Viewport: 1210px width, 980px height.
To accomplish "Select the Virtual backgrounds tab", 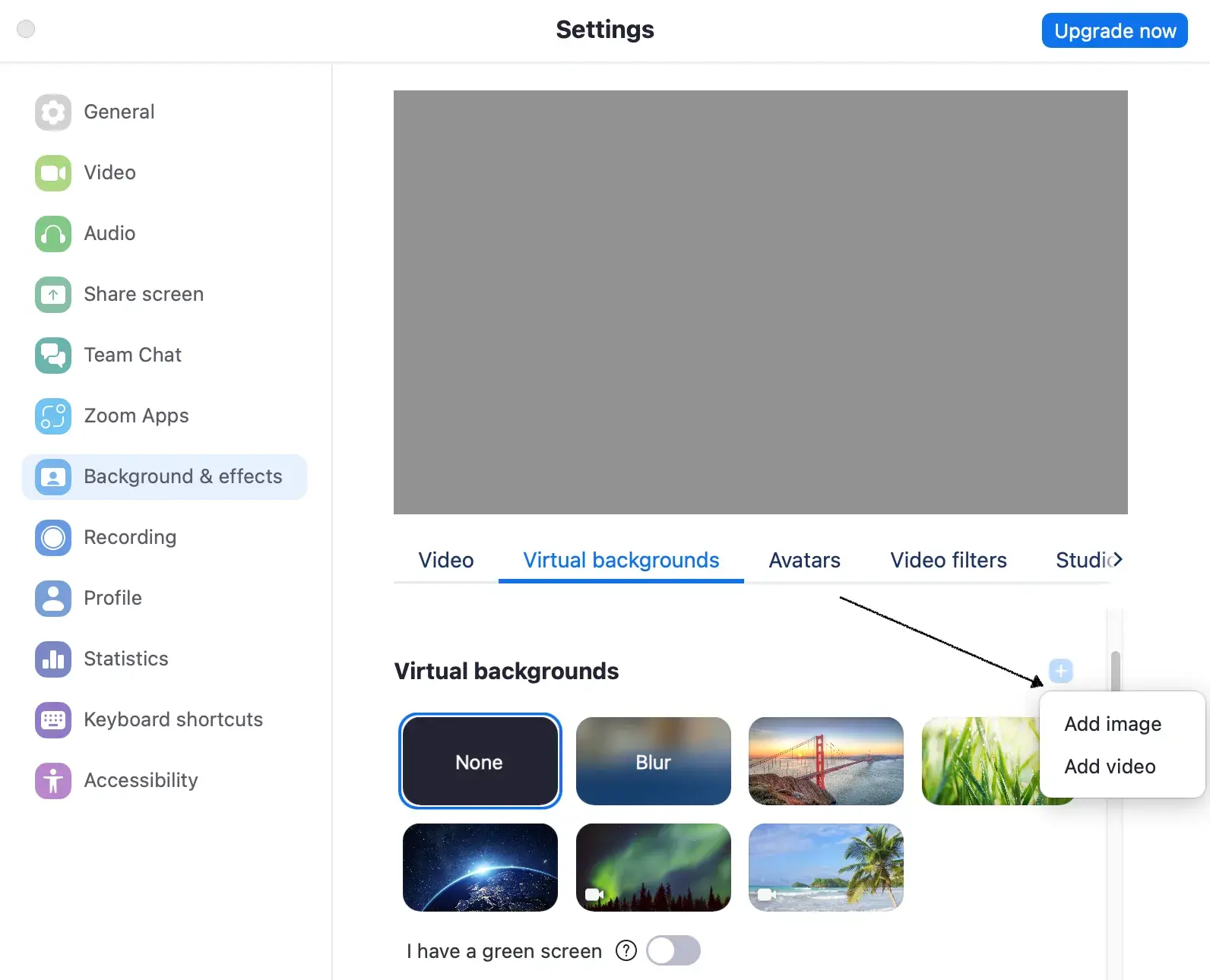I will [x=621, y=561].
